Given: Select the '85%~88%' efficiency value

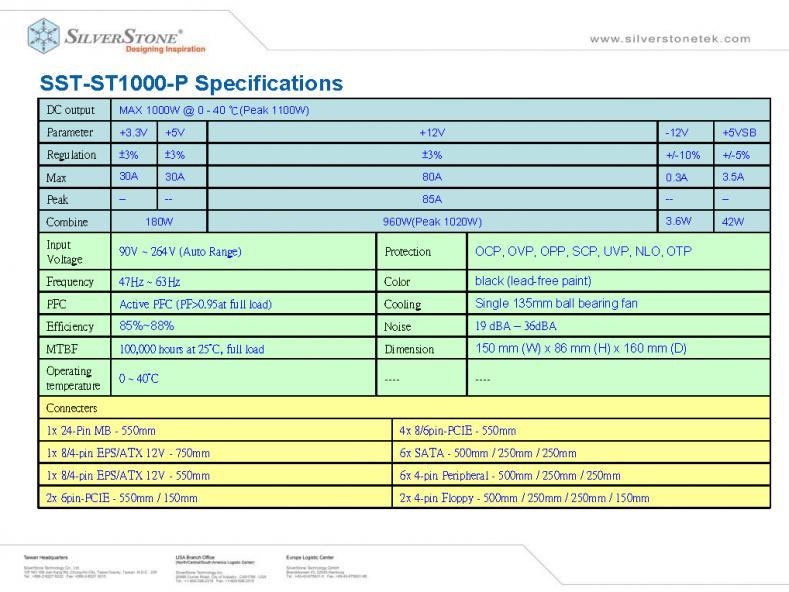Looking at the screenshot, I should coord(146,326).
